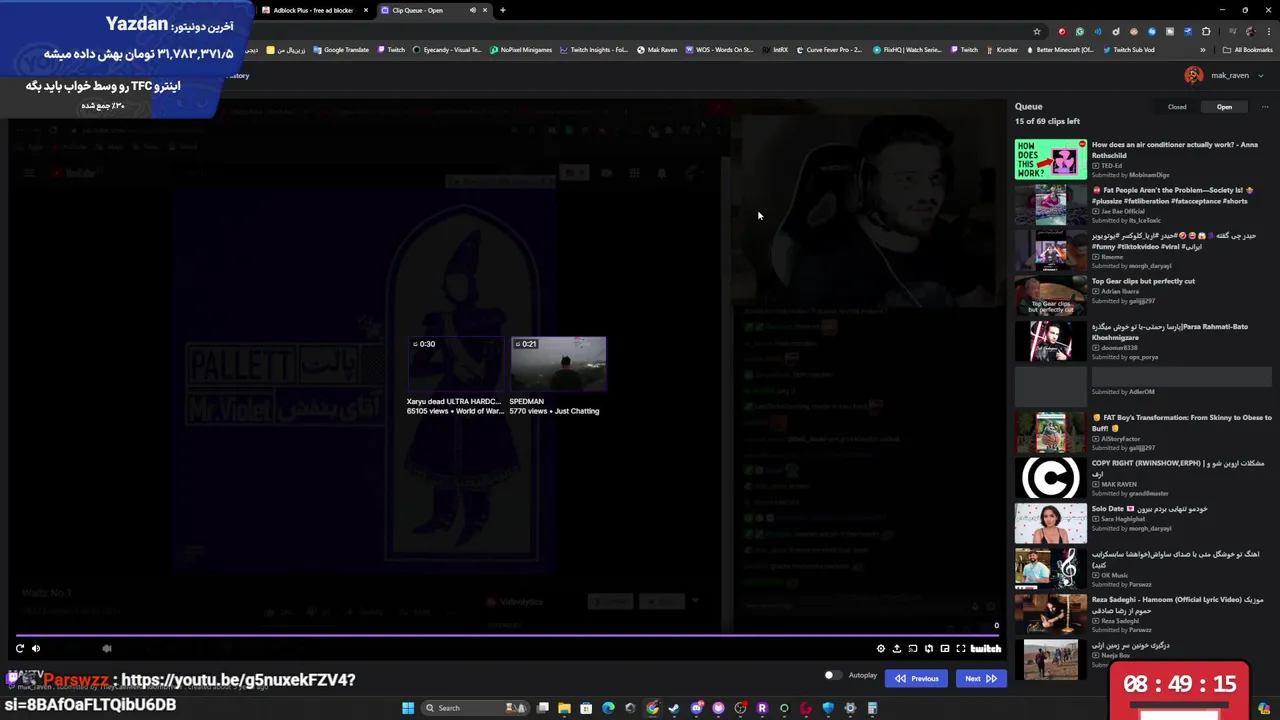Open the Google Translate bookmark
1280x720 pixels.
(x=341, y=50)
